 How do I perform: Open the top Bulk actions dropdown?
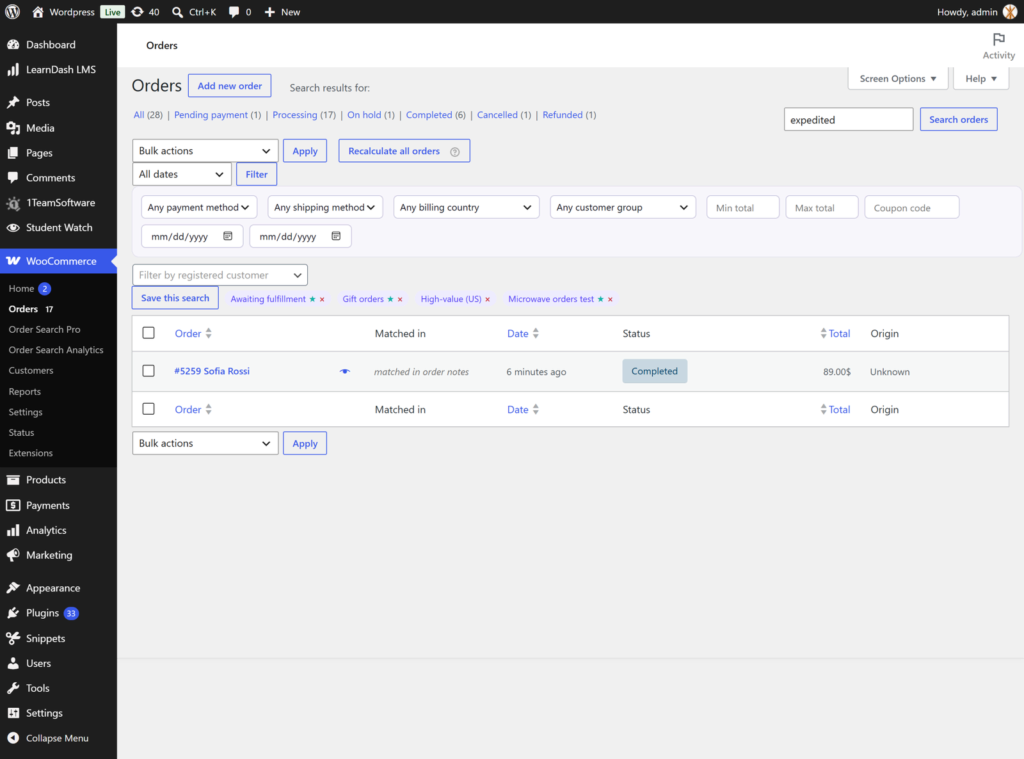[x=205, y=151]
